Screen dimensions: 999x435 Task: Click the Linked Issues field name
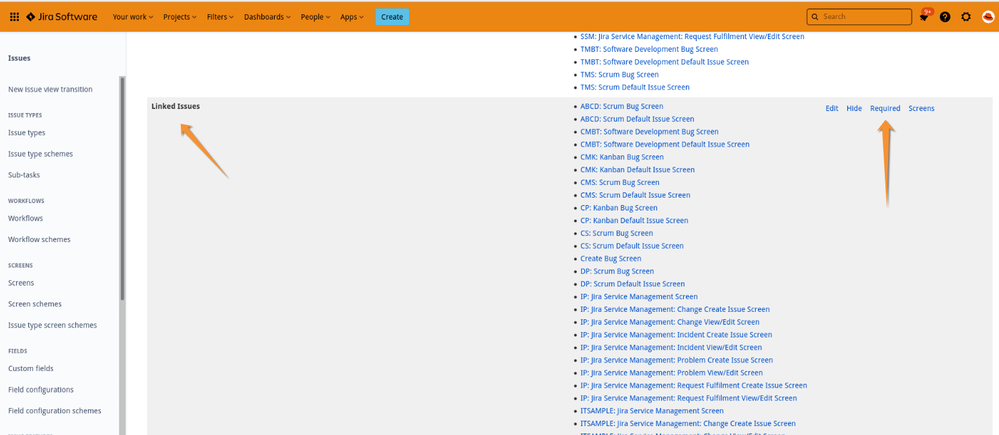[175, 107]
